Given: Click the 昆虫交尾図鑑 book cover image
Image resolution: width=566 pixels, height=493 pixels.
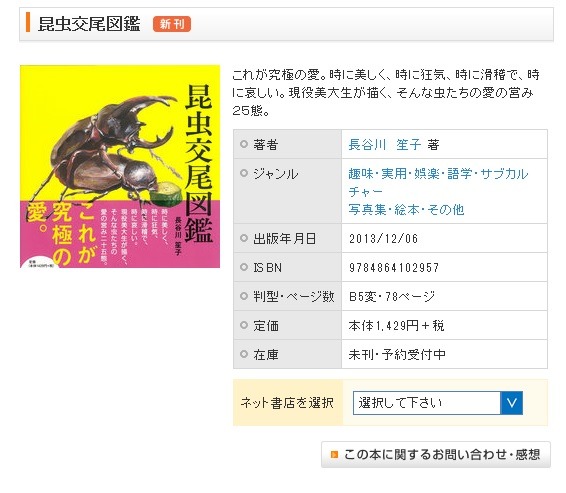Looking at the screenshot, I should click(x=120, y=166).
